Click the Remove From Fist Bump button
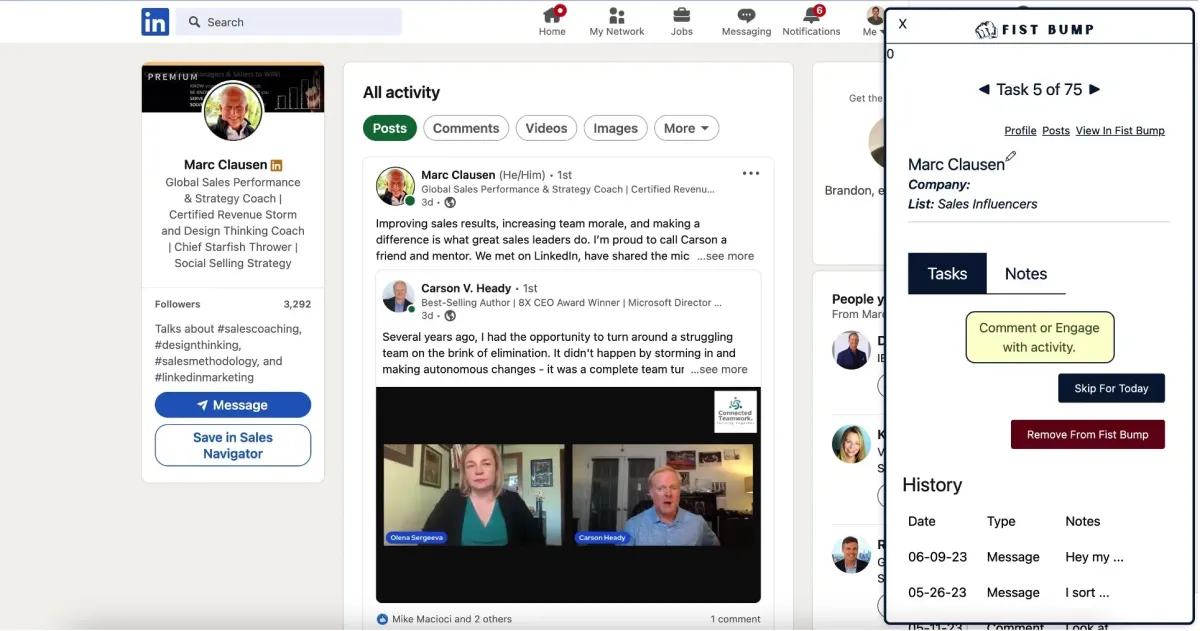Viewport: 1200px width, 631px height. click(1088, 435)
